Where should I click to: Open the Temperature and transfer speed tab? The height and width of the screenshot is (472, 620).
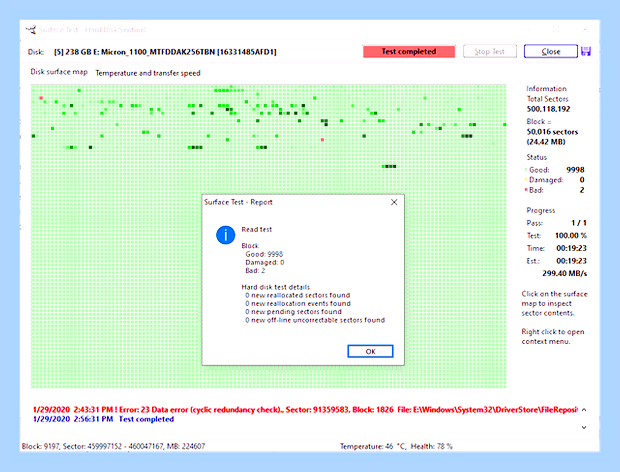148,73
